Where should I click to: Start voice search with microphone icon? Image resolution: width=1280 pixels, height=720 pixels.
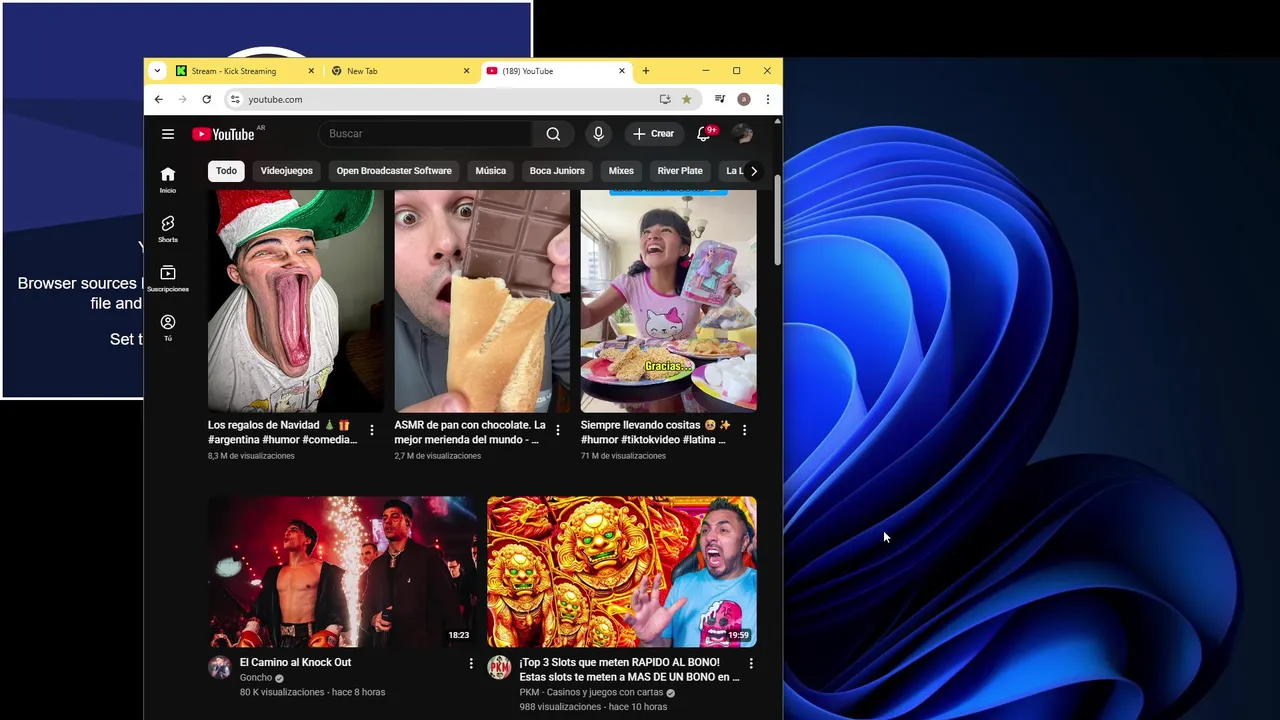click(x=598, y=134)
